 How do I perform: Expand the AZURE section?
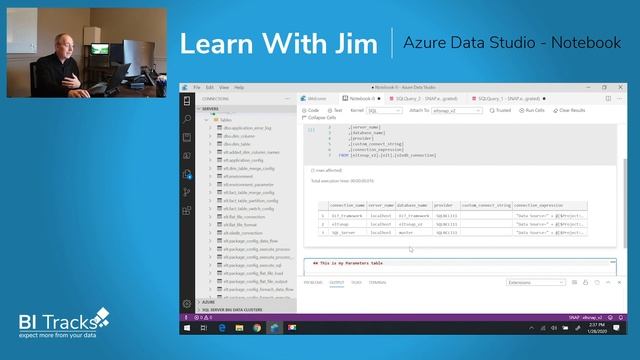pyautogui.click(x=246, y=302)
